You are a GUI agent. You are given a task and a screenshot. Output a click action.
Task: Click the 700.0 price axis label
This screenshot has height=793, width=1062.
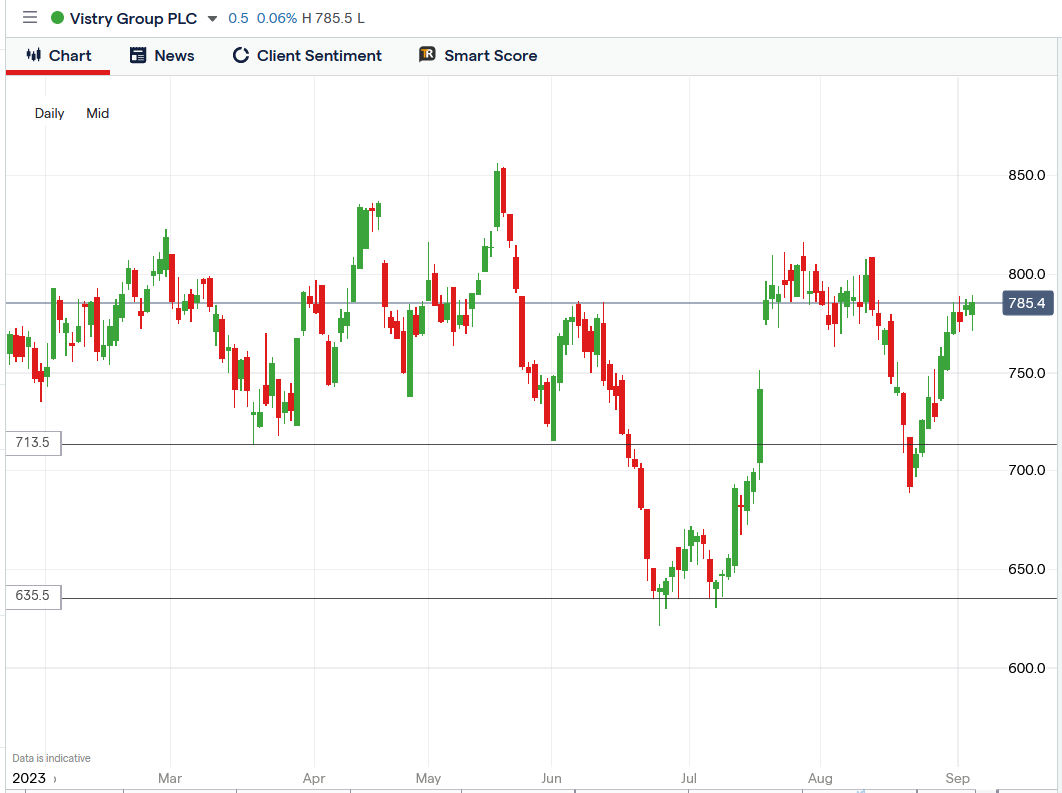click(1027, 470)
